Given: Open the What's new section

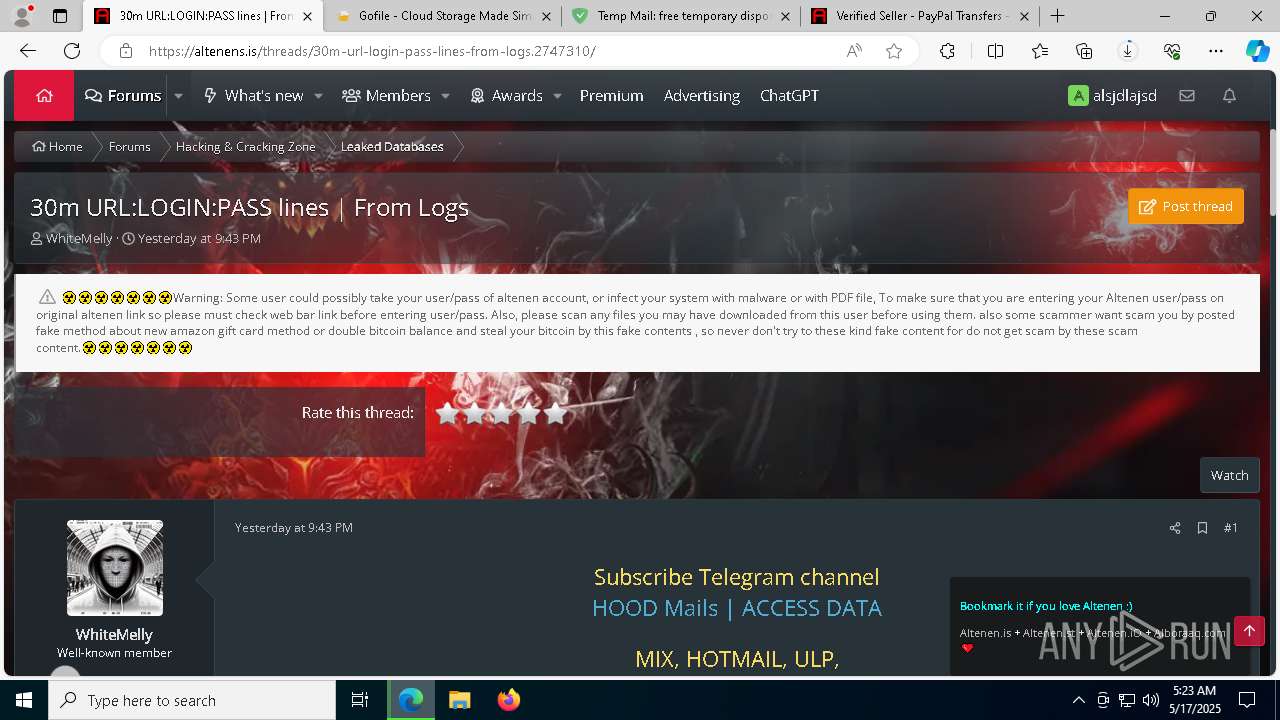Looking at the screenshot, I should [x=253, y=96].
